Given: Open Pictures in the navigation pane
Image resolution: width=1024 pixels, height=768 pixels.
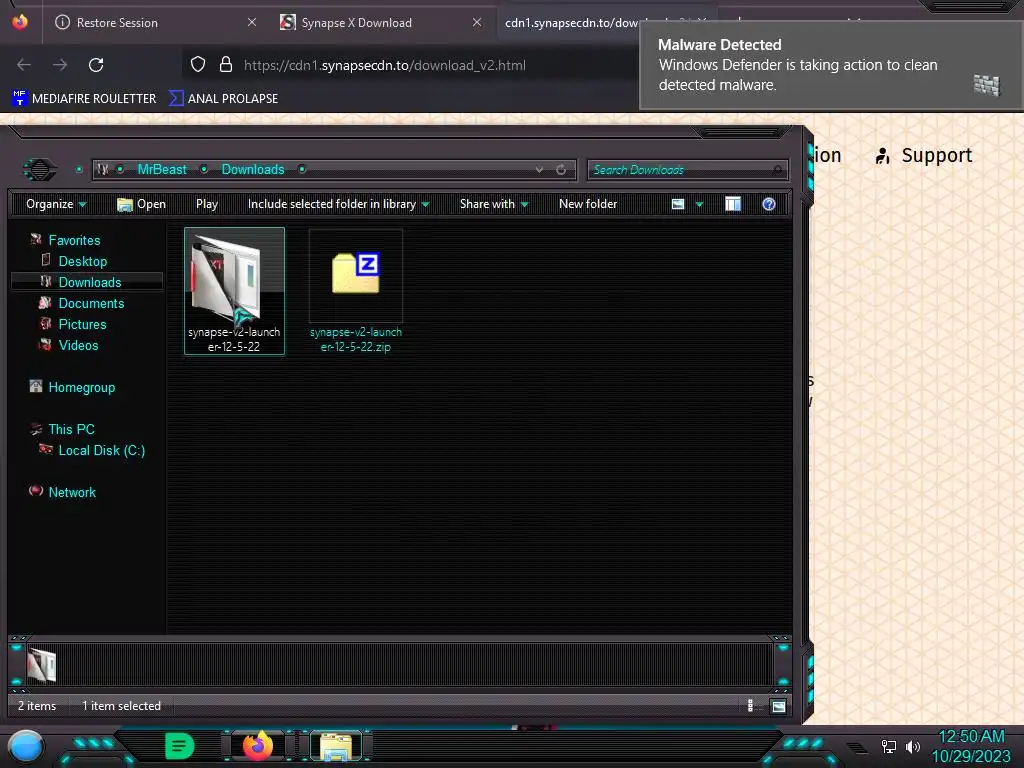Looking at the screenshot, I should [x=82, y=324].
